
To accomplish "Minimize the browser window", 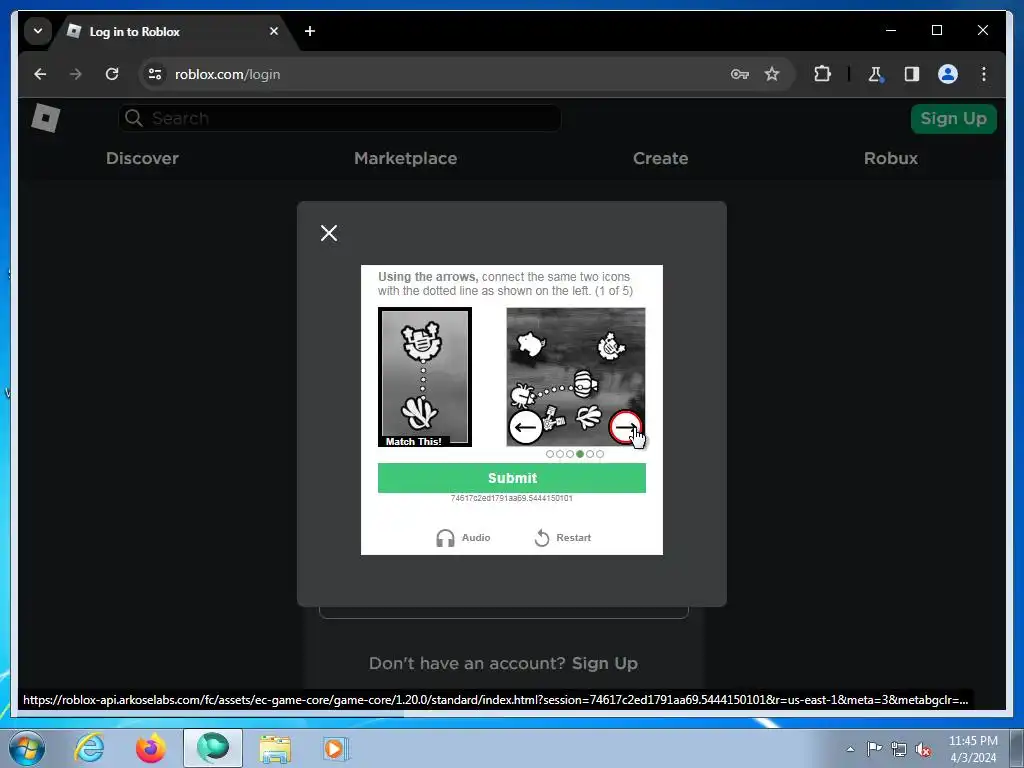I will click(x=891, y=30).
